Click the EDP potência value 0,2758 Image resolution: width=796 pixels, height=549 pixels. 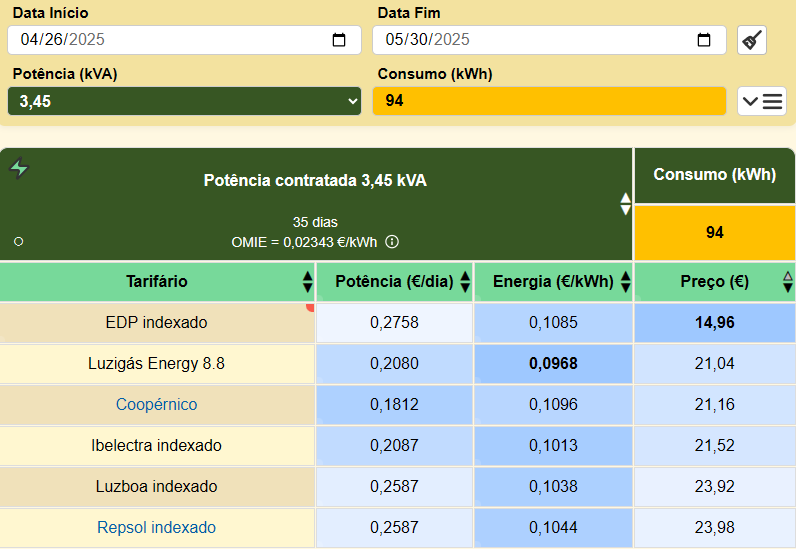tap(394, 322)
